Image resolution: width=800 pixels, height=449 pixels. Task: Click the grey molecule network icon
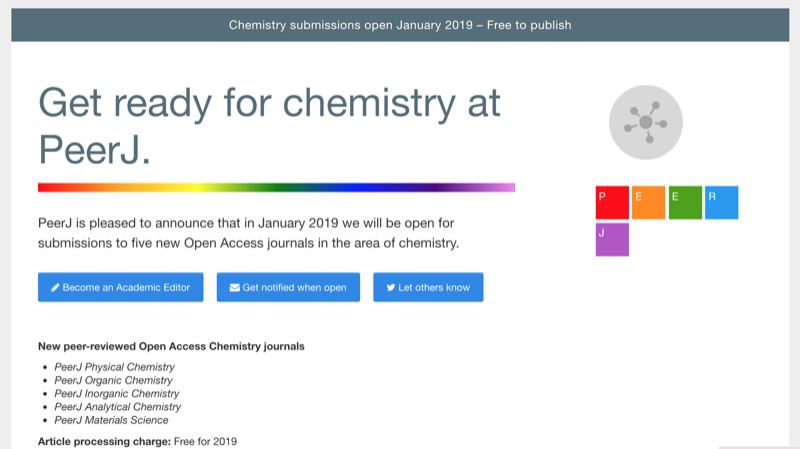pyautogui.click(x=645, y=122)
